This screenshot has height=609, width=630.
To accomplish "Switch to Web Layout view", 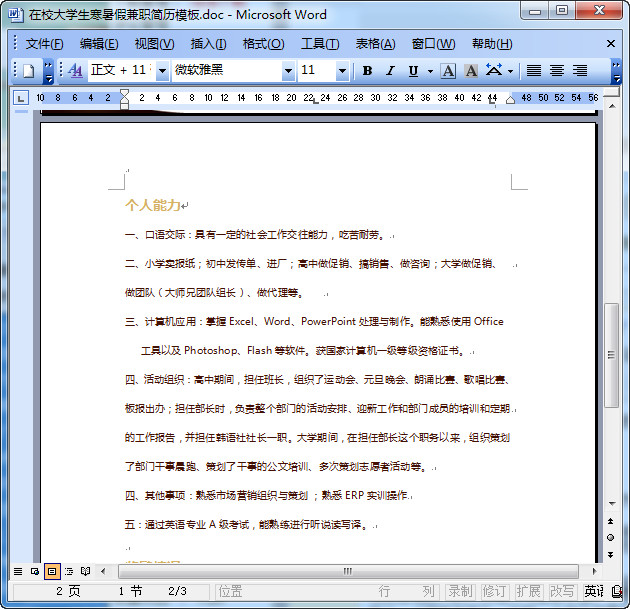I will click(35, 571).
